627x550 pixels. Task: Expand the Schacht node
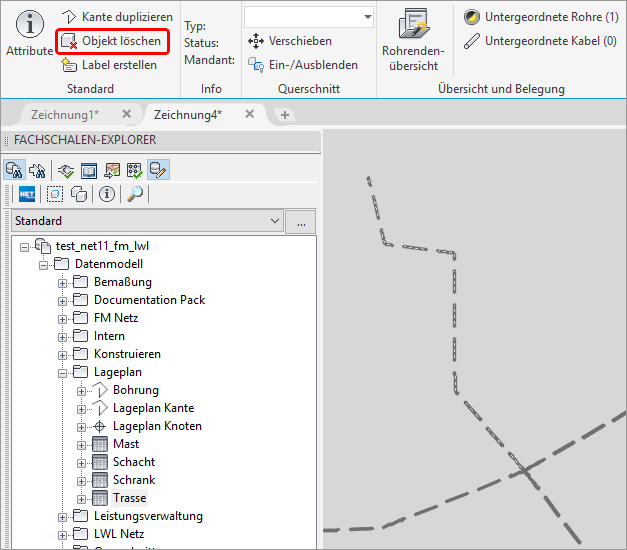[x=81, y=463]
